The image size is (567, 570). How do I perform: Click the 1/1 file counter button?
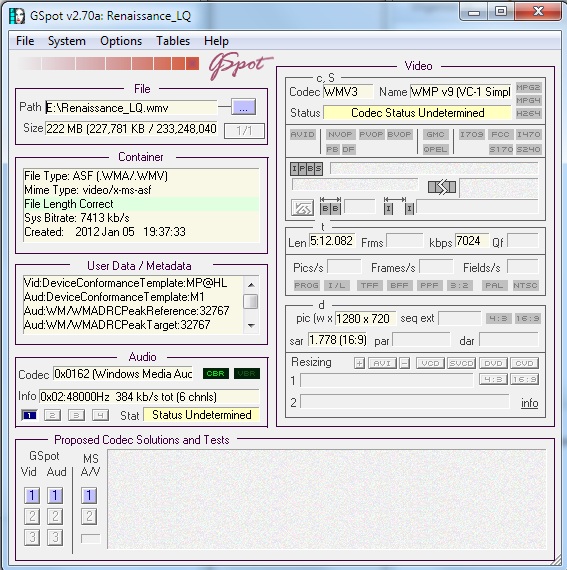click(244, 131)
